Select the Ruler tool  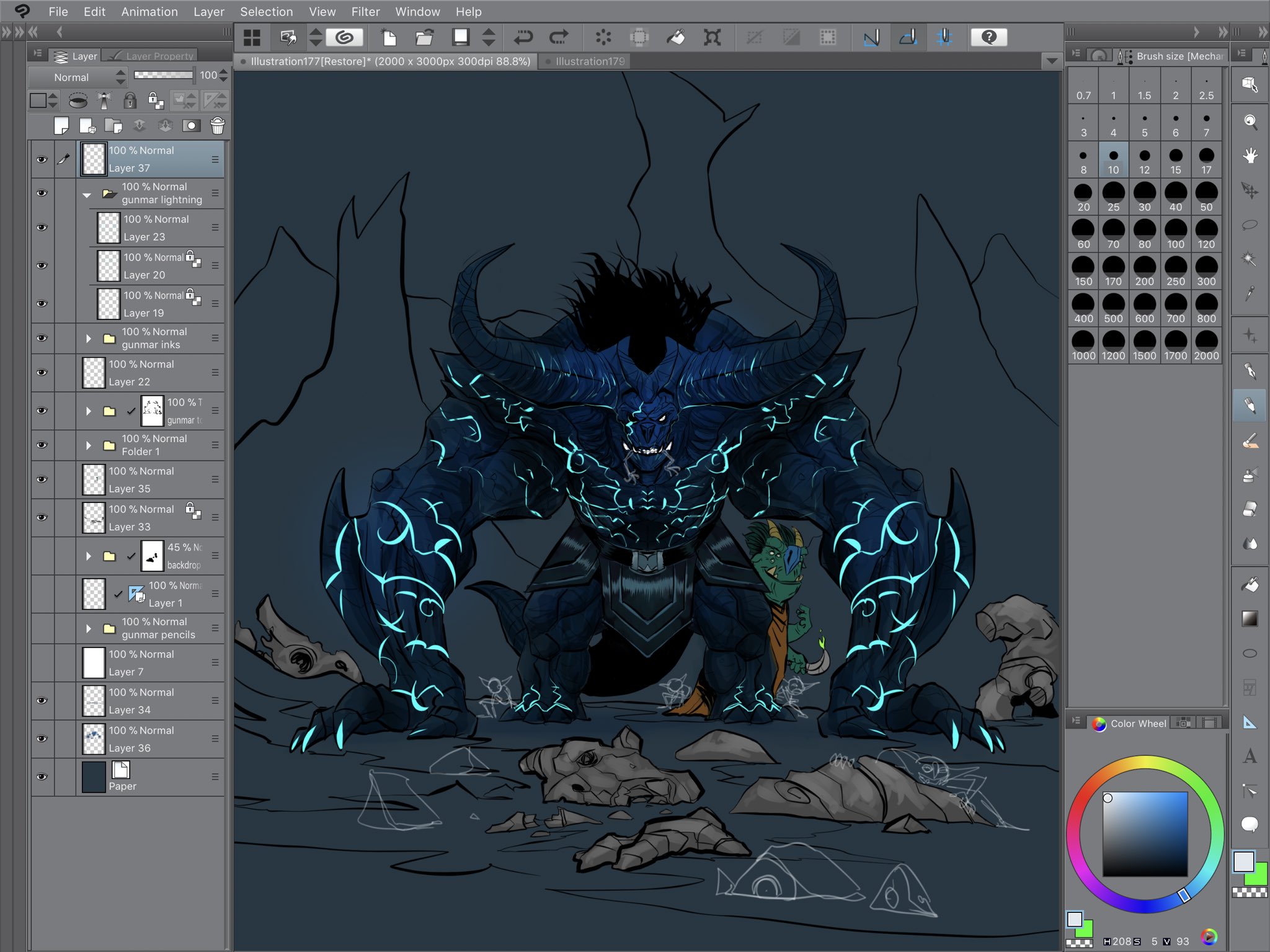pyautogui.click(x=1250, y=722)
